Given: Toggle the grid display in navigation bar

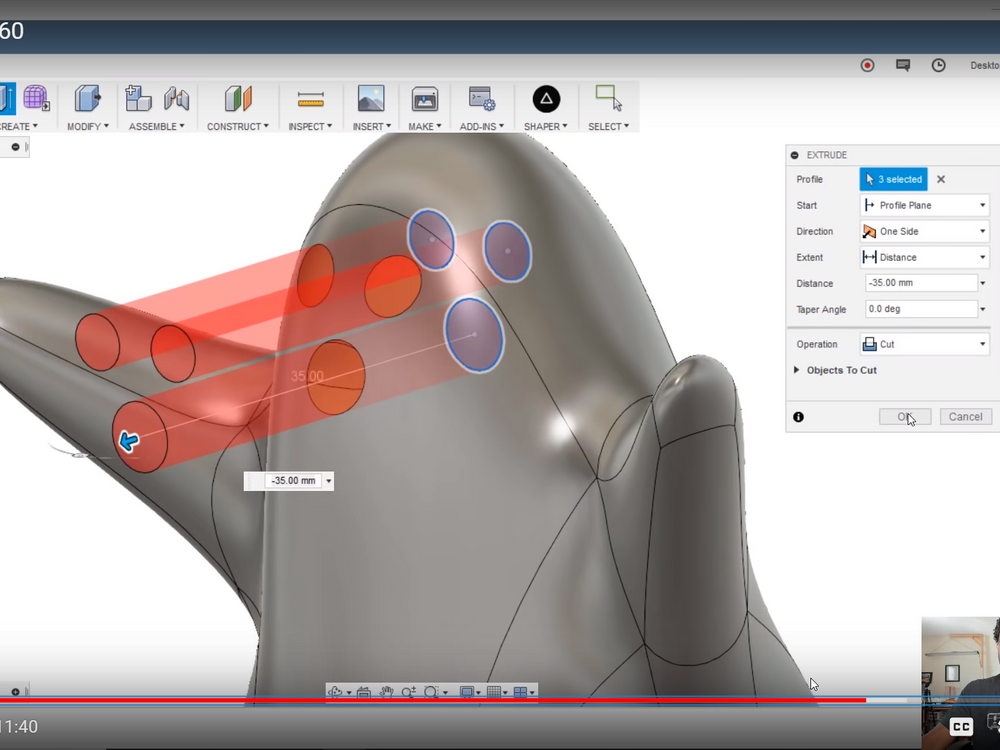Looking at the screenshot, I should (x=492, y=691).
